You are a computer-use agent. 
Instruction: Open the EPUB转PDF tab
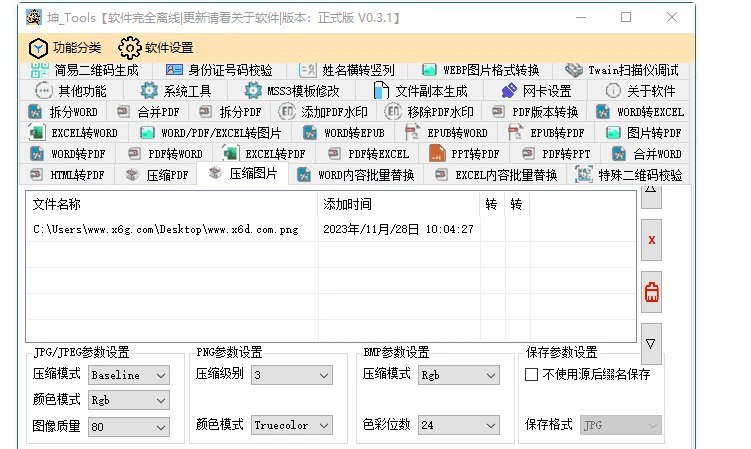pos(546,133)
